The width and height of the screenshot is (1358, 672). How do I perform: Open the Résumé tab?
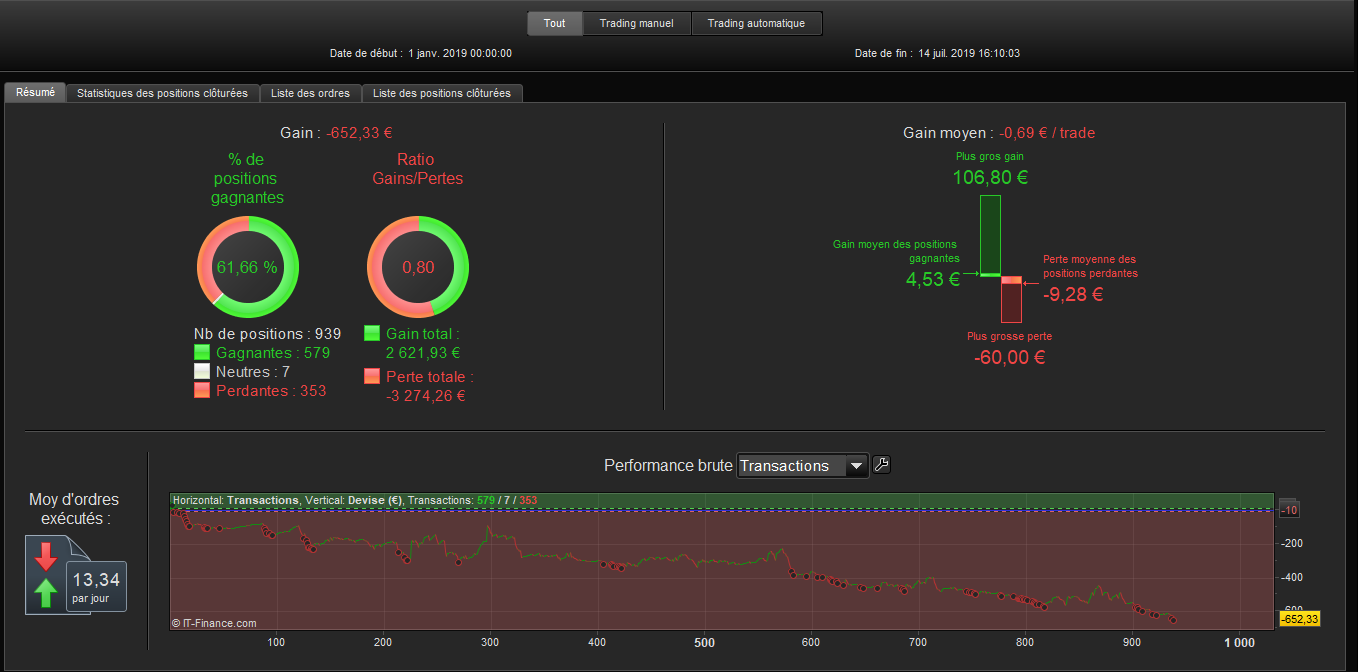pos(36,92)
